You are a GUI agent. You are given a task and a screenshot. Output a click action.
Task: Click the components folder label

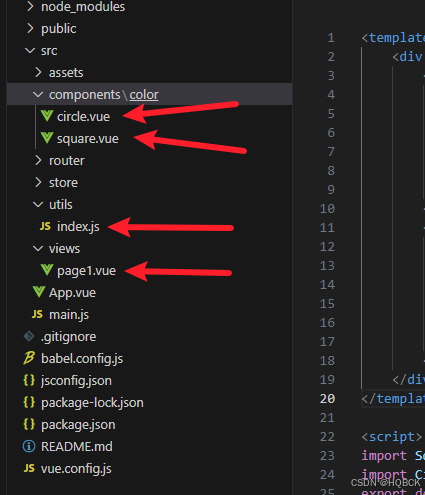[x=85, y=95]
